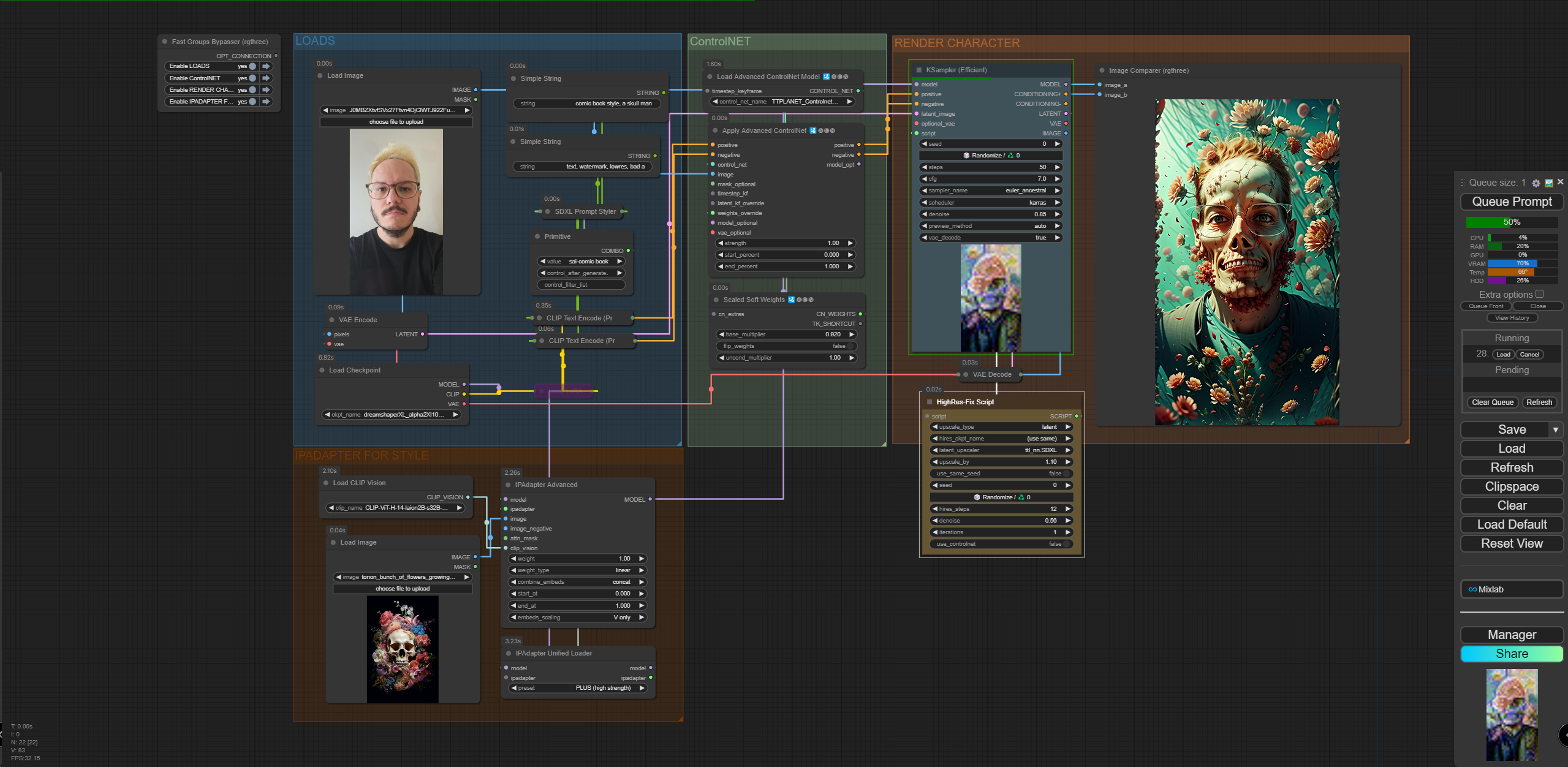1568x767 pixels.
Task: Click the navigate arrow for Enable ControlNET
Action: [266, 78]
